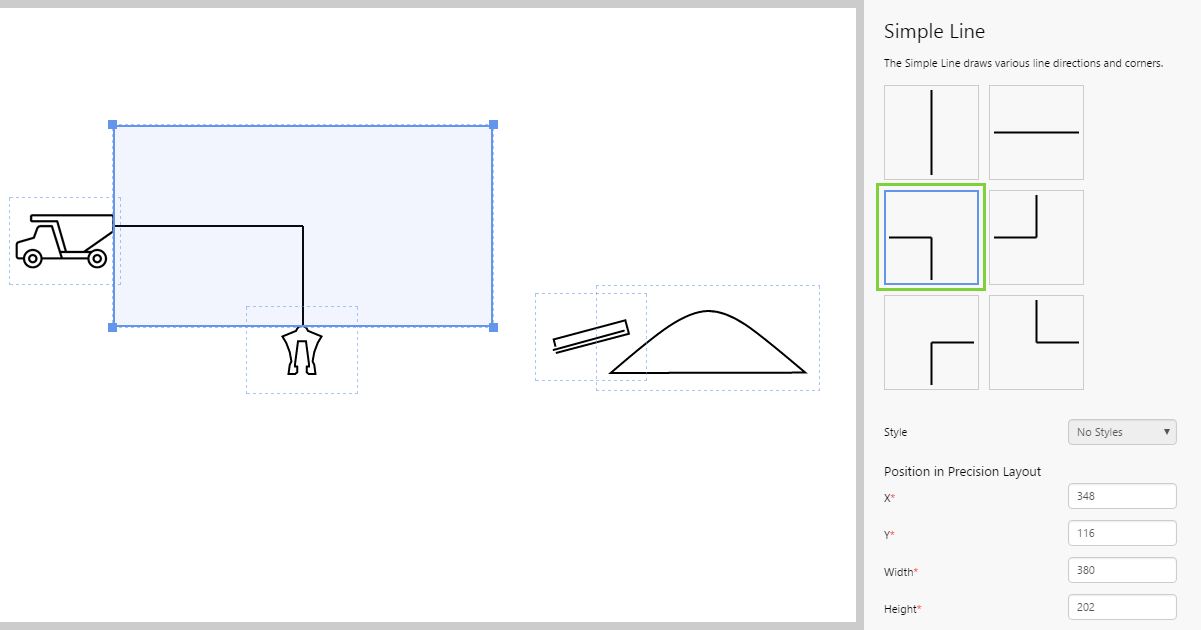
Task: Click the X position input field
Action: click(x=1122, y=496)
